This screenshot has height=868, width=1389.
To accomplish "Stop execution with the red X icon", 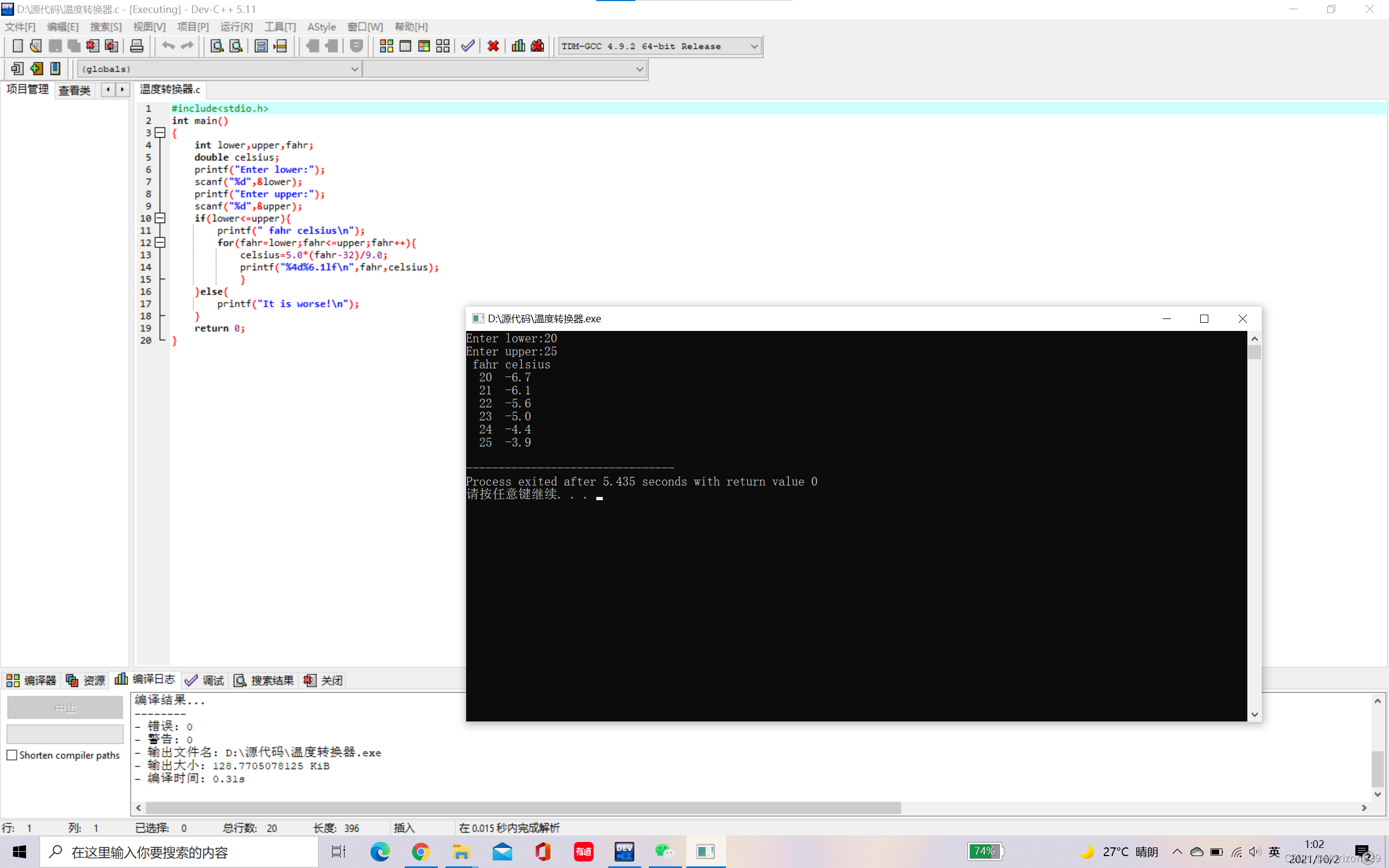I will click(x=493, y=46).
